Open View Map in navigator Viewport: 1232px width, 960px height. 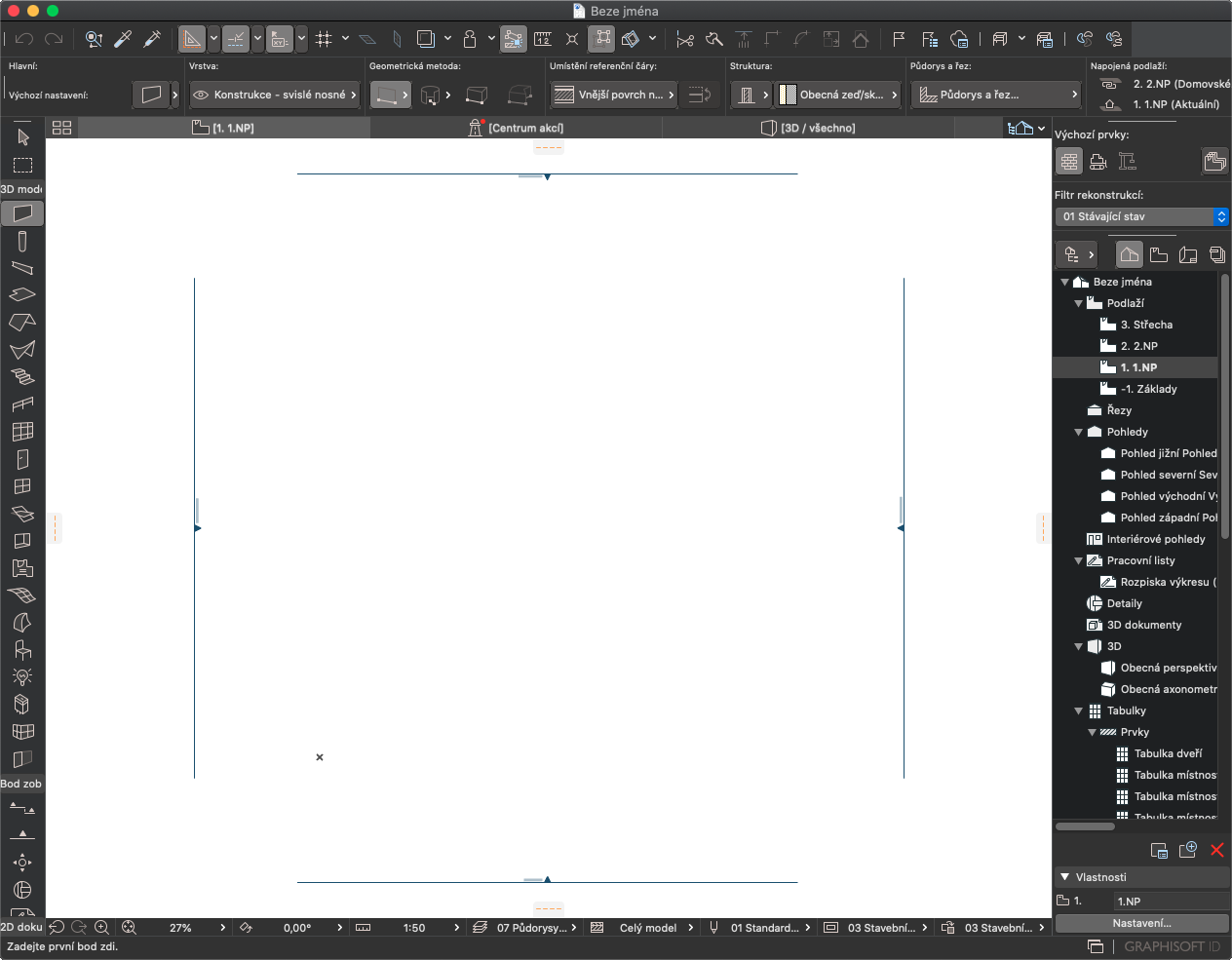pyautogui.click(x=1159, y=254)
